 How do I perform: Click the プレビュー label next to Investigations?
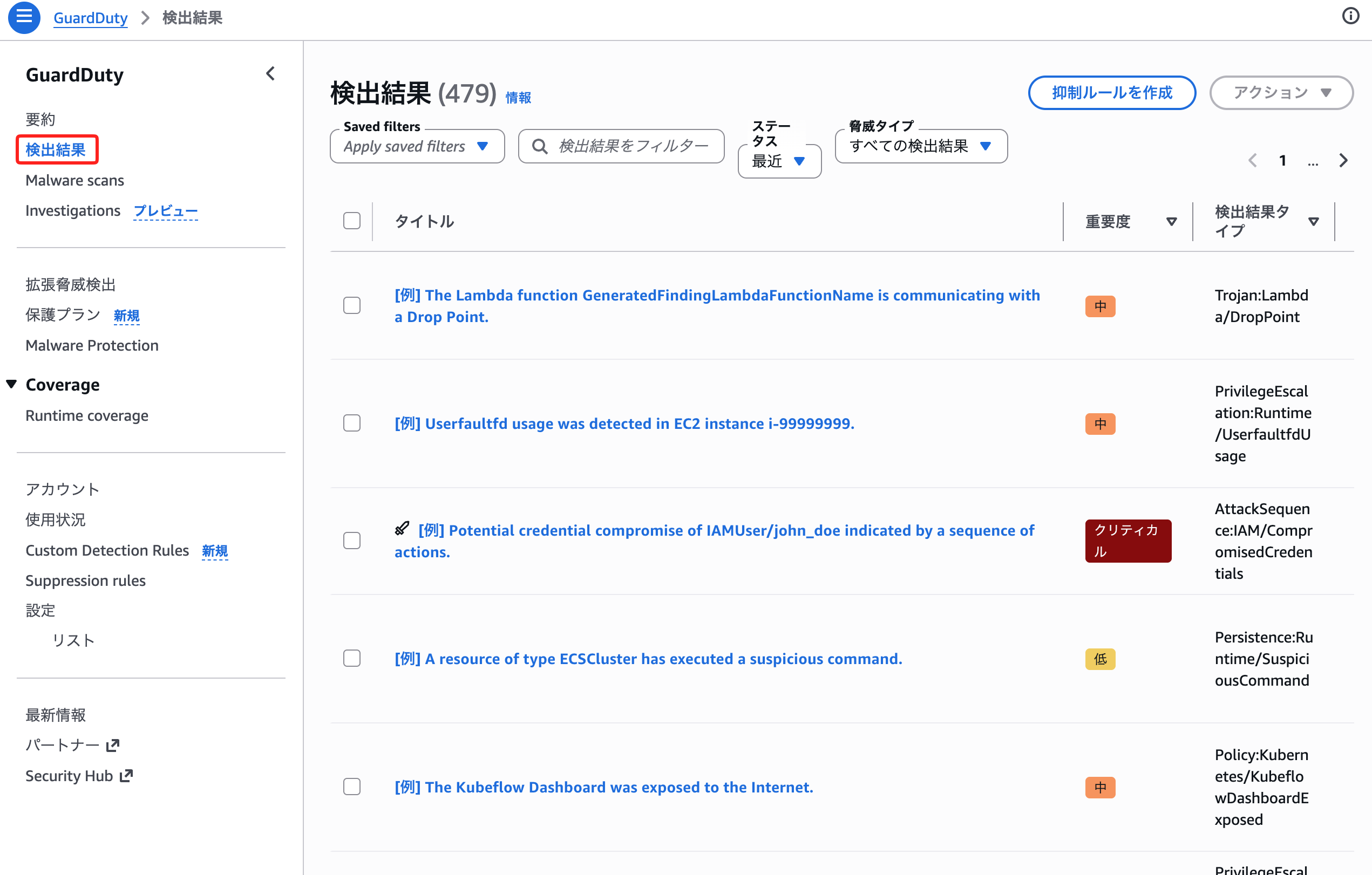click(165, 211)
